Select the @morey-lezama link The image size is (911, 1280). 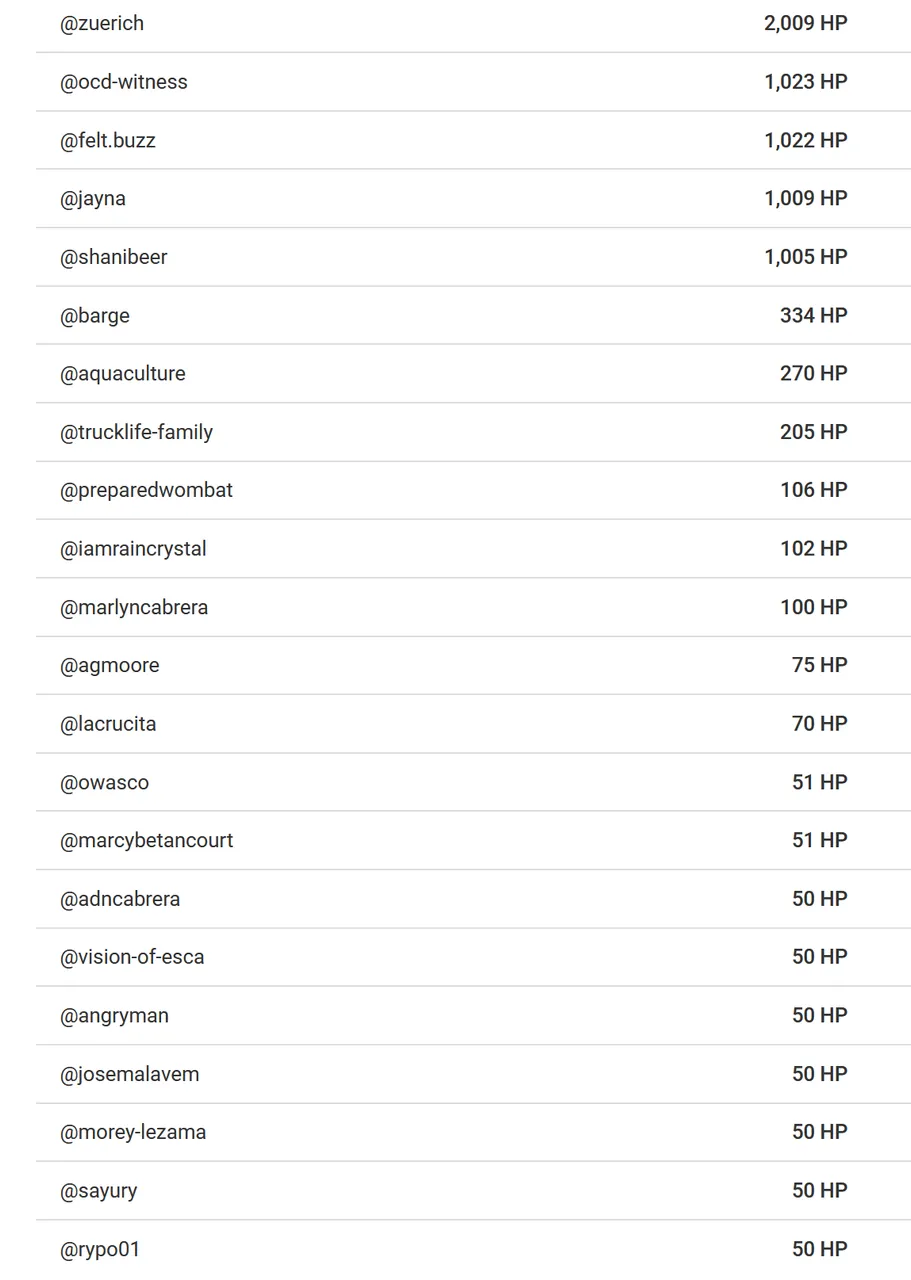tap(133, 1132)
